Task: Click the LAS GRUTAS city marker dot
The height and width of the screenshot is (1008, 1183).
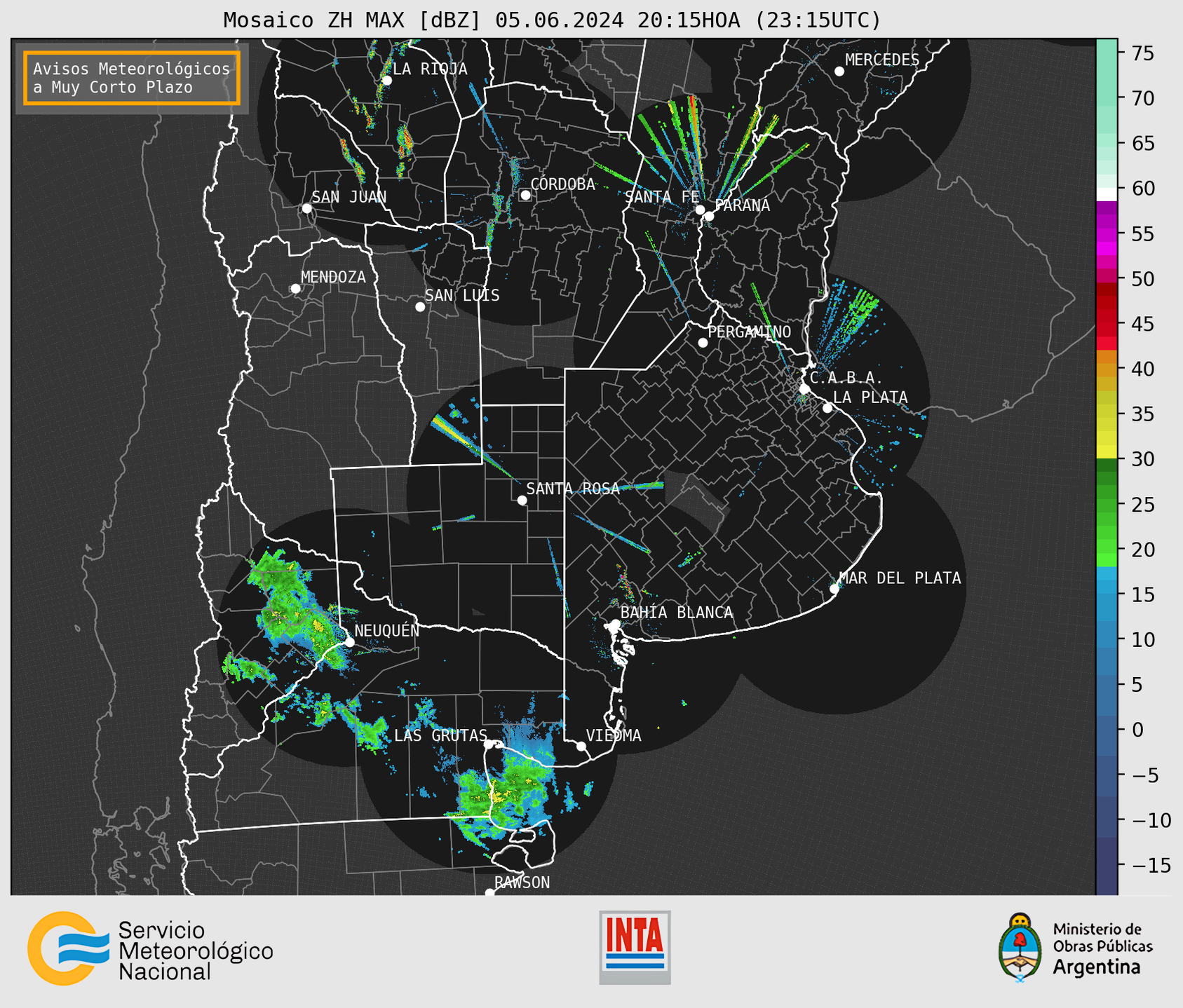Action: tap(489, 744)
